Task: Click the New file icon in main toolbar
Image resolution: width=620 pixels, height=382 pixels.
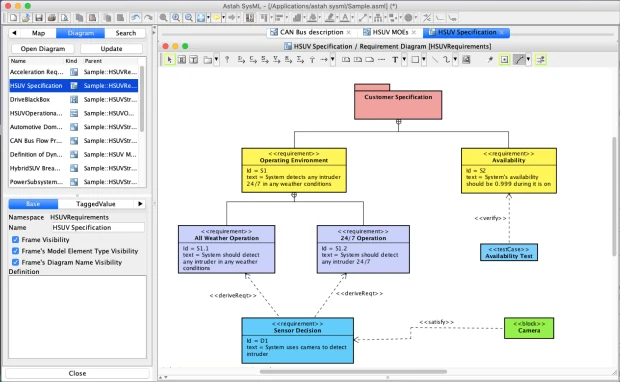Action: tap(13, 18)
